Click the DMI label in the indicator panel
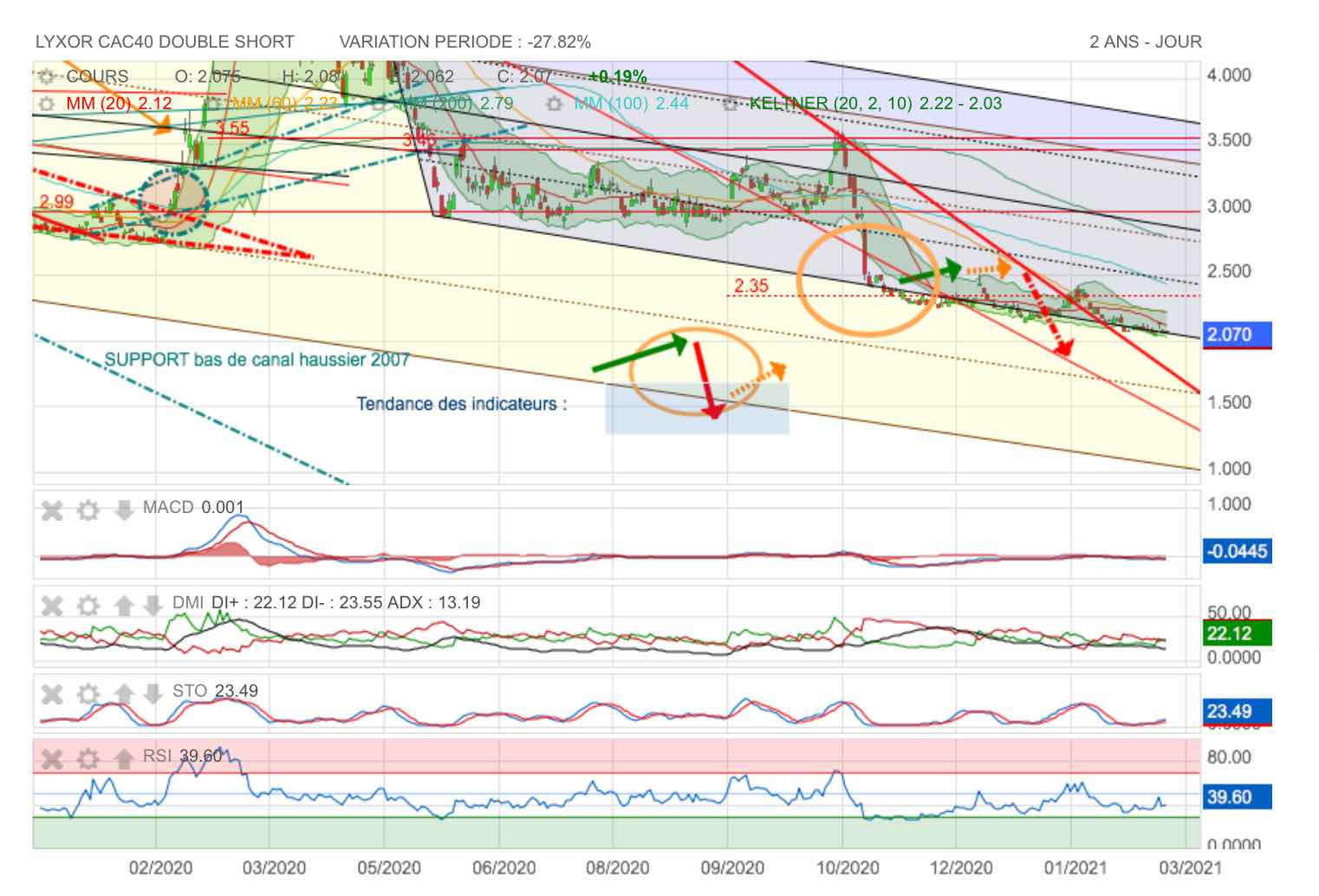Viewport: 1319px width, 896px height. [x=188, y=602]
